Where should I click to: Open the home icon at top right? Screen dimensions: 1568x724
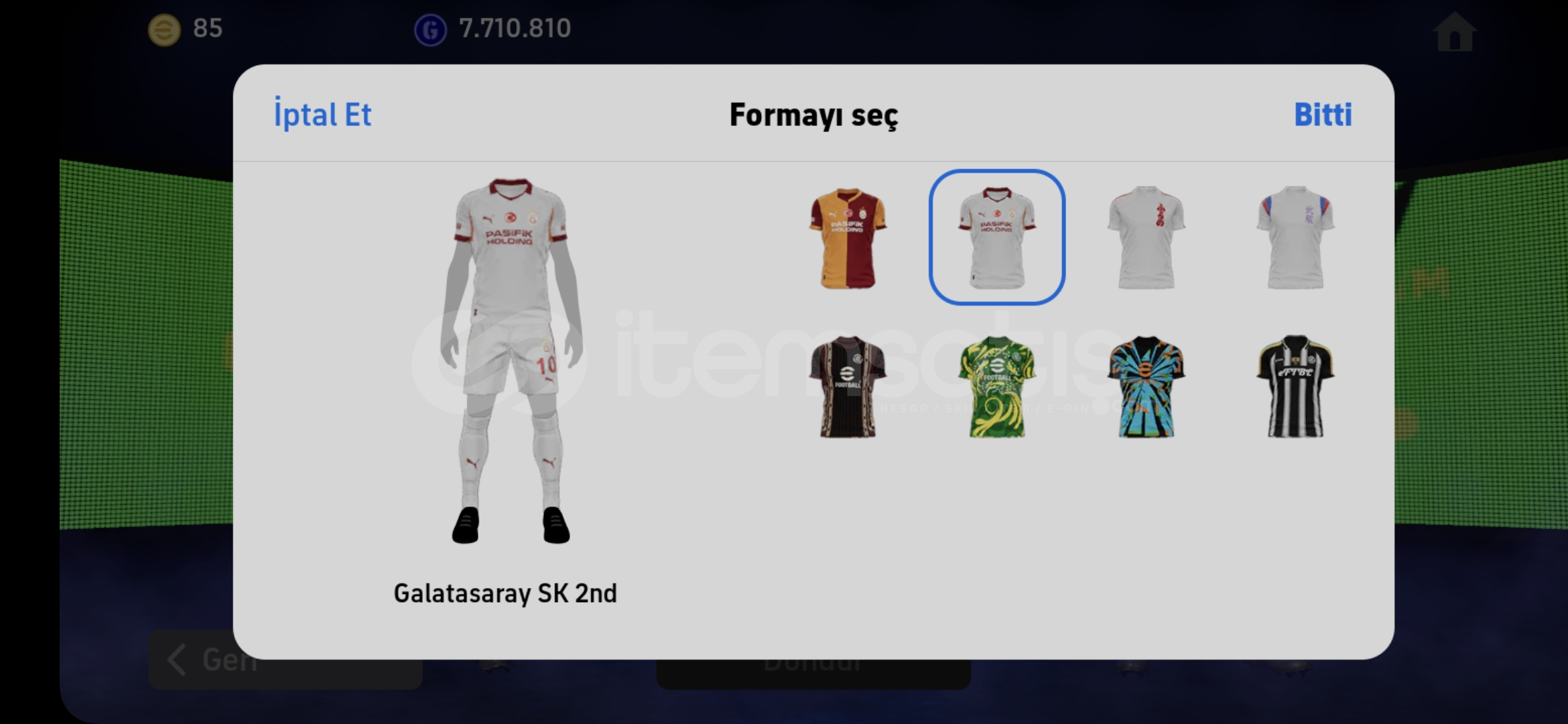[1454, 32]
